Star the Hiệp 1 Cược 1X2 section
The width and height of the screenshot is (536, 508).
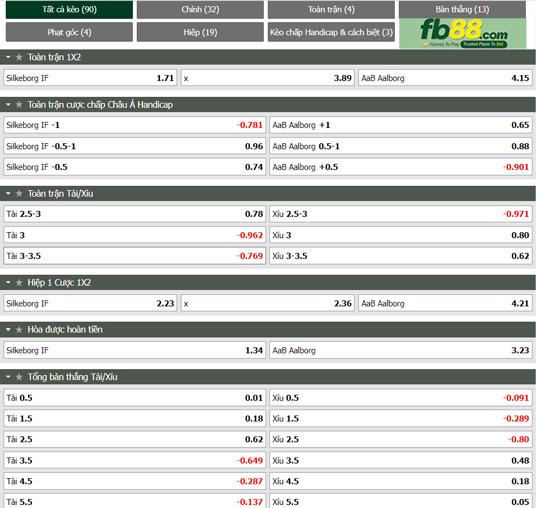19,283
